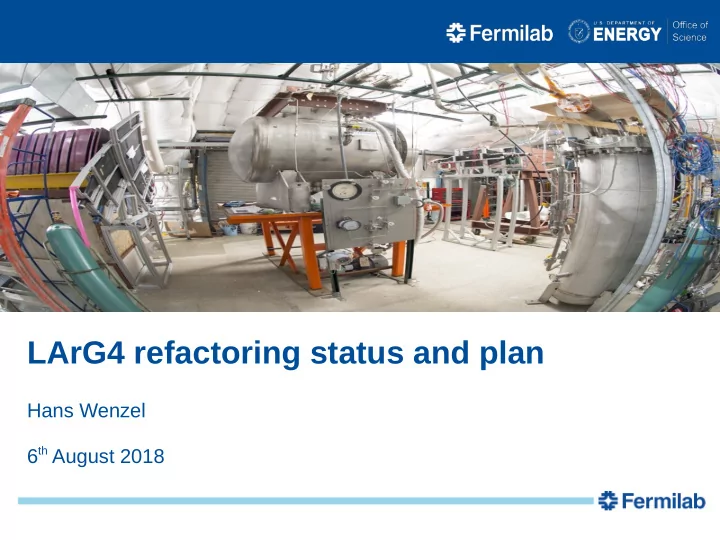Click the Fermilab logo in the header
Image resolution: width=720 pixels, height=540 pixels.
[499, 33]
